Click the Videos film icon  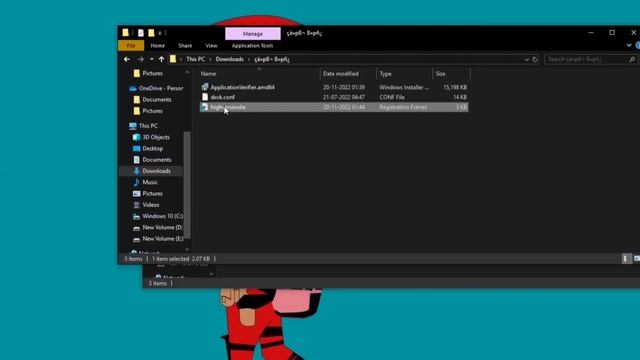pos(136,205)
